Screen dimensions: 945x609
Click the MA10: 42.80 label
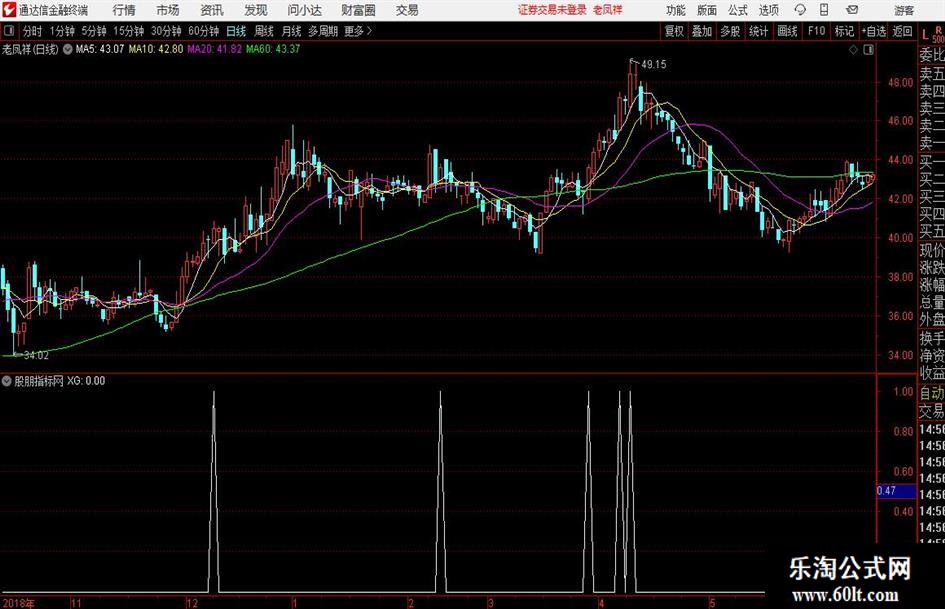coord(155,49)
